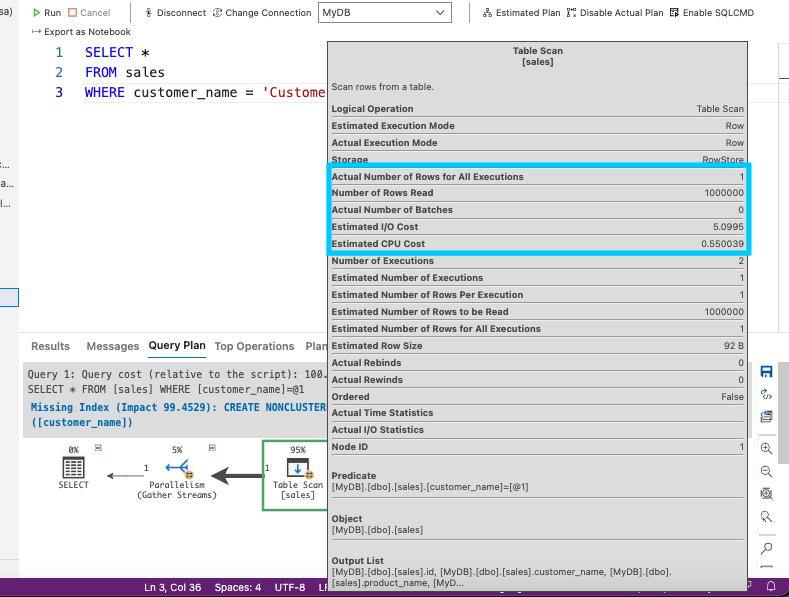Select the Query Plan tab

[x=177, y=346]
